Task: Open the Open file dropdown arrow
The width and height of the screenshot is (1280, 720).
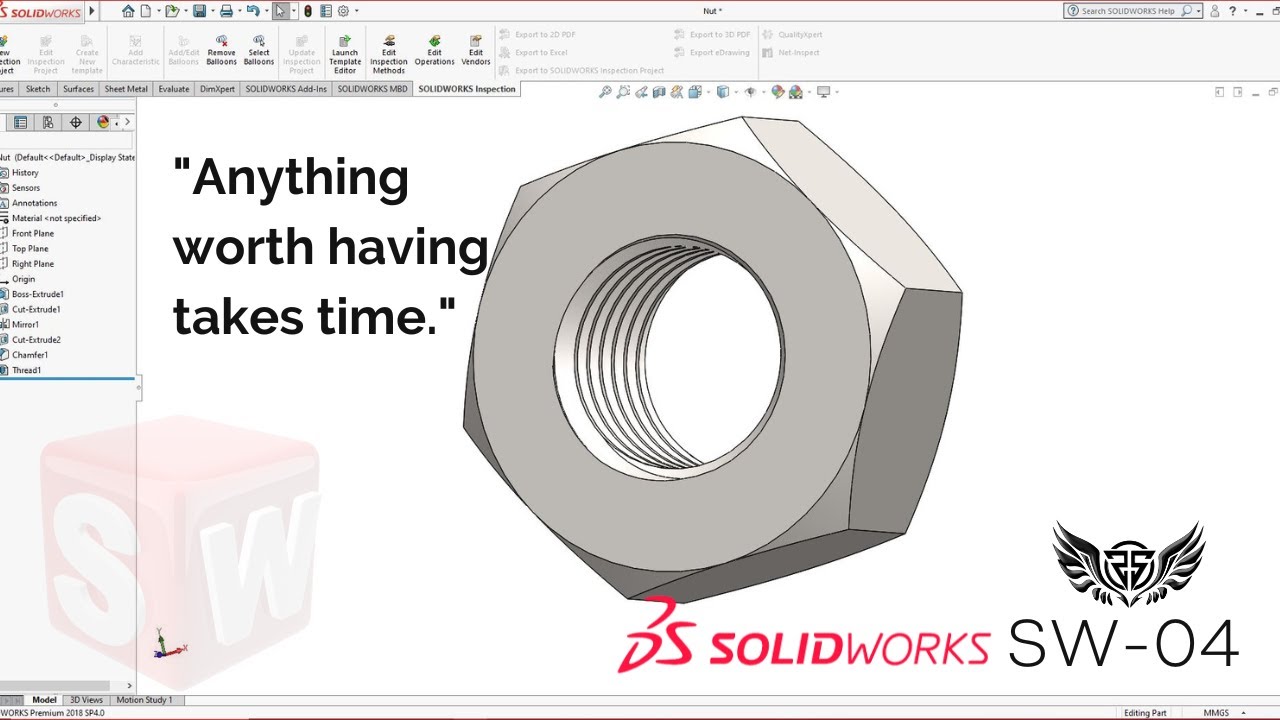Action: [x=186, y=11]
